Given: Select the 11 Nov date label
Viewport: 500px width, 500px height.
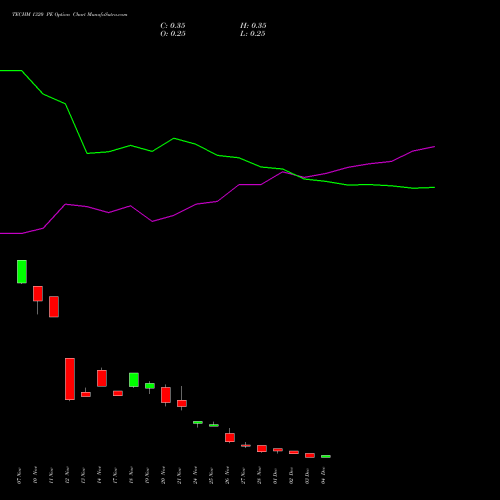Looking at the screenshot, I should click(x=51, y=476).
